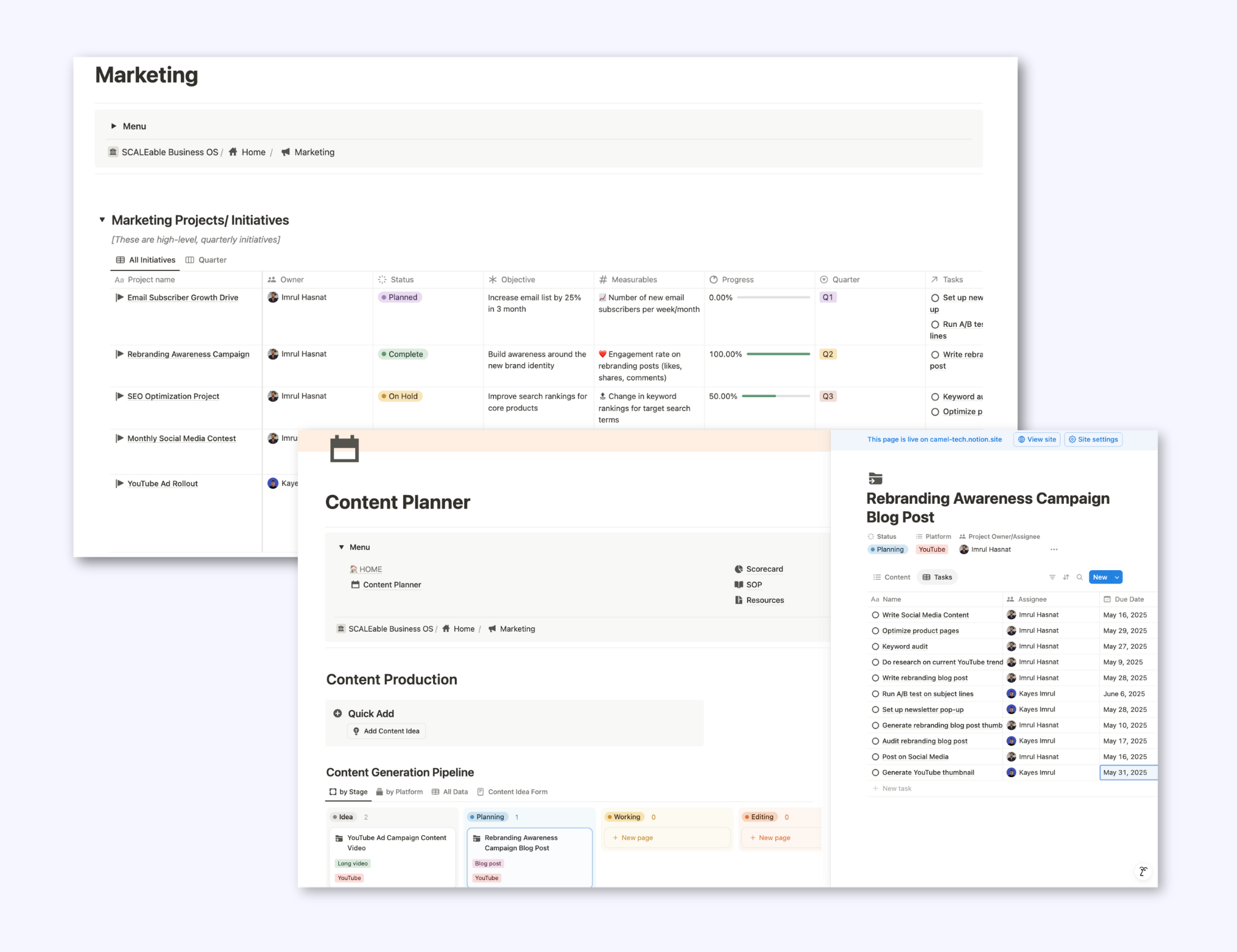Collapse the Marketing Projects/Initiatives section
Image resolution: width=1237 pixels, height=952 pixels.
102,220
